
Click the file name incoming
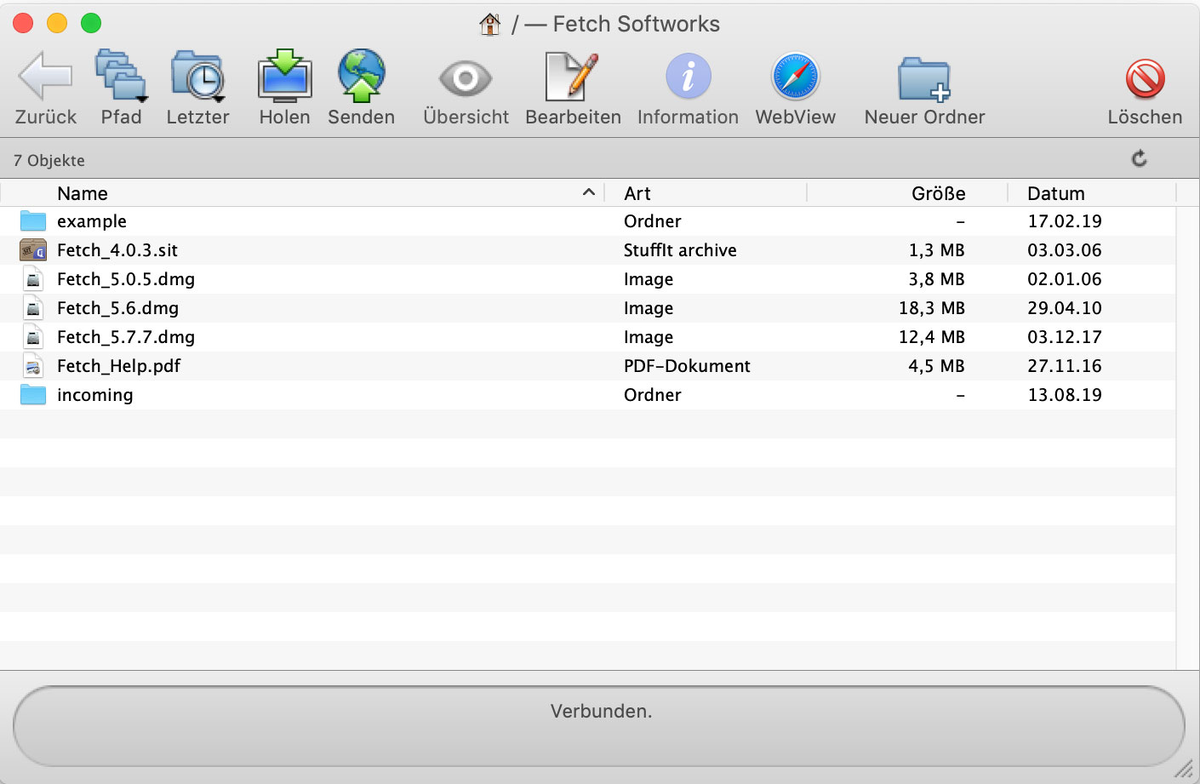(95, 395)
